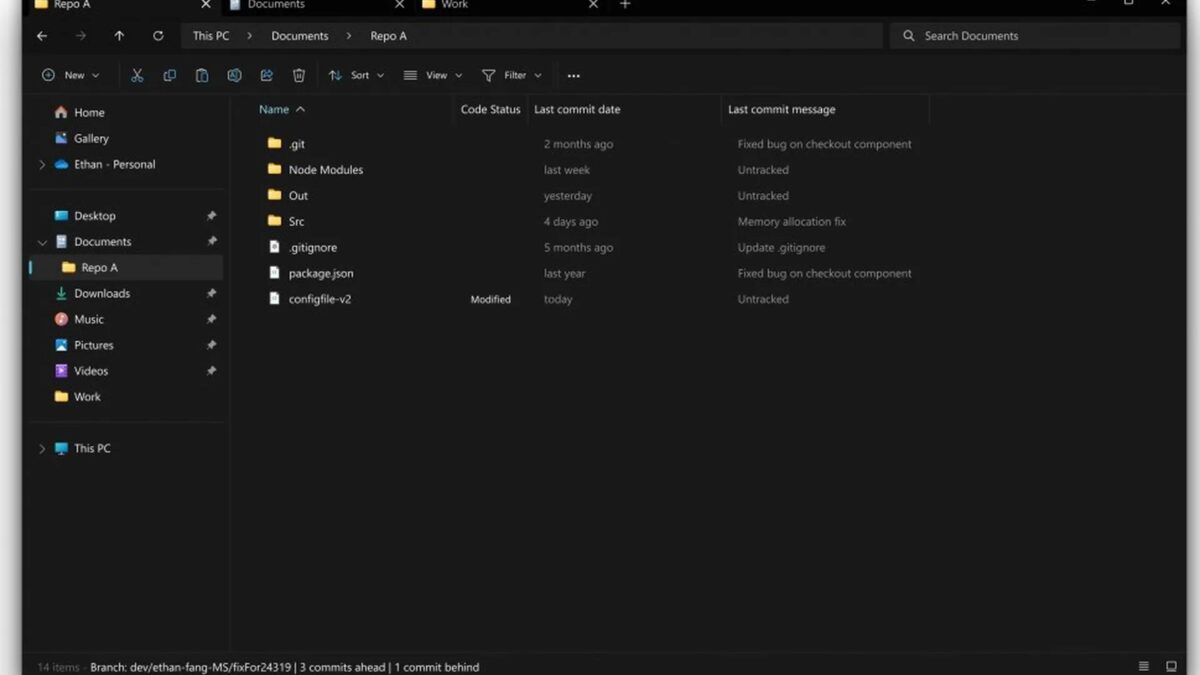Click the Share icon in toolbar
The height and width of the screenshot is (675, 1200).
click(x=266, y=76)
